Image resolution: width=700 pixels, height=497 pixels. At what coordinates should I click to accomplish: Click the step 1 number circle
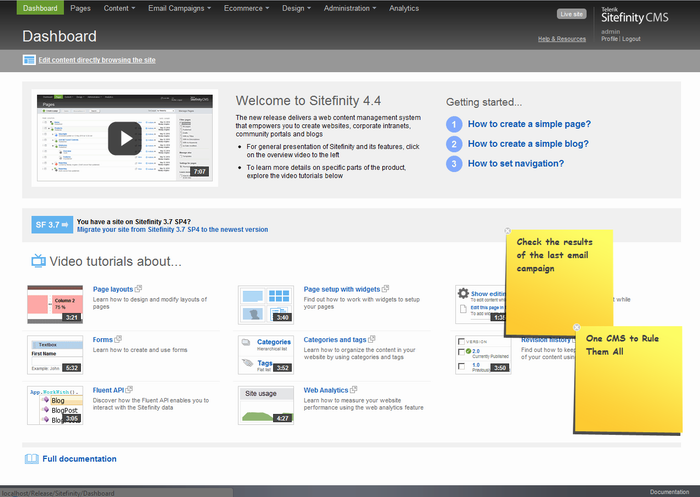(454, 125)
